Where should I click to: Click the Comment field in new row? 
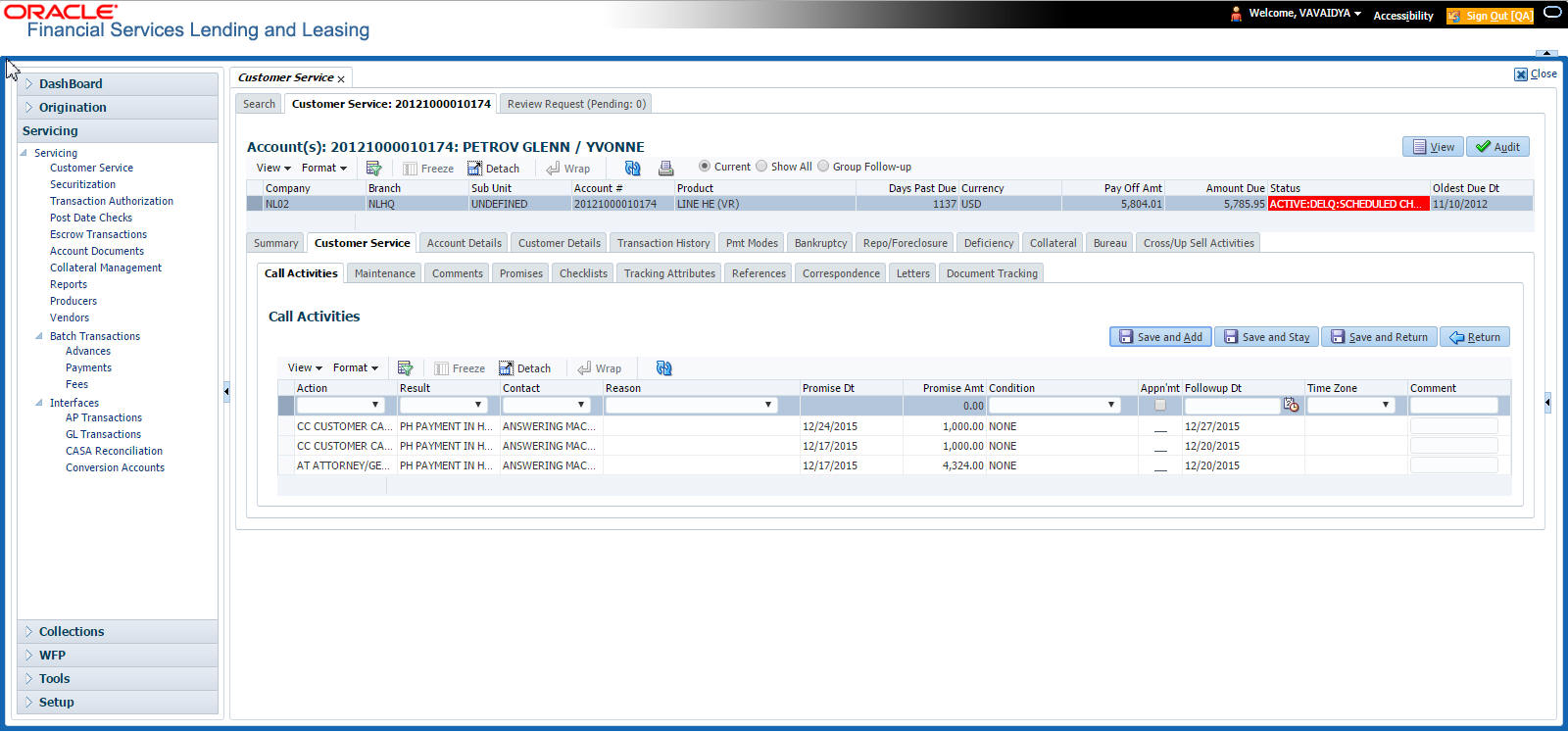click(1453, 405)
